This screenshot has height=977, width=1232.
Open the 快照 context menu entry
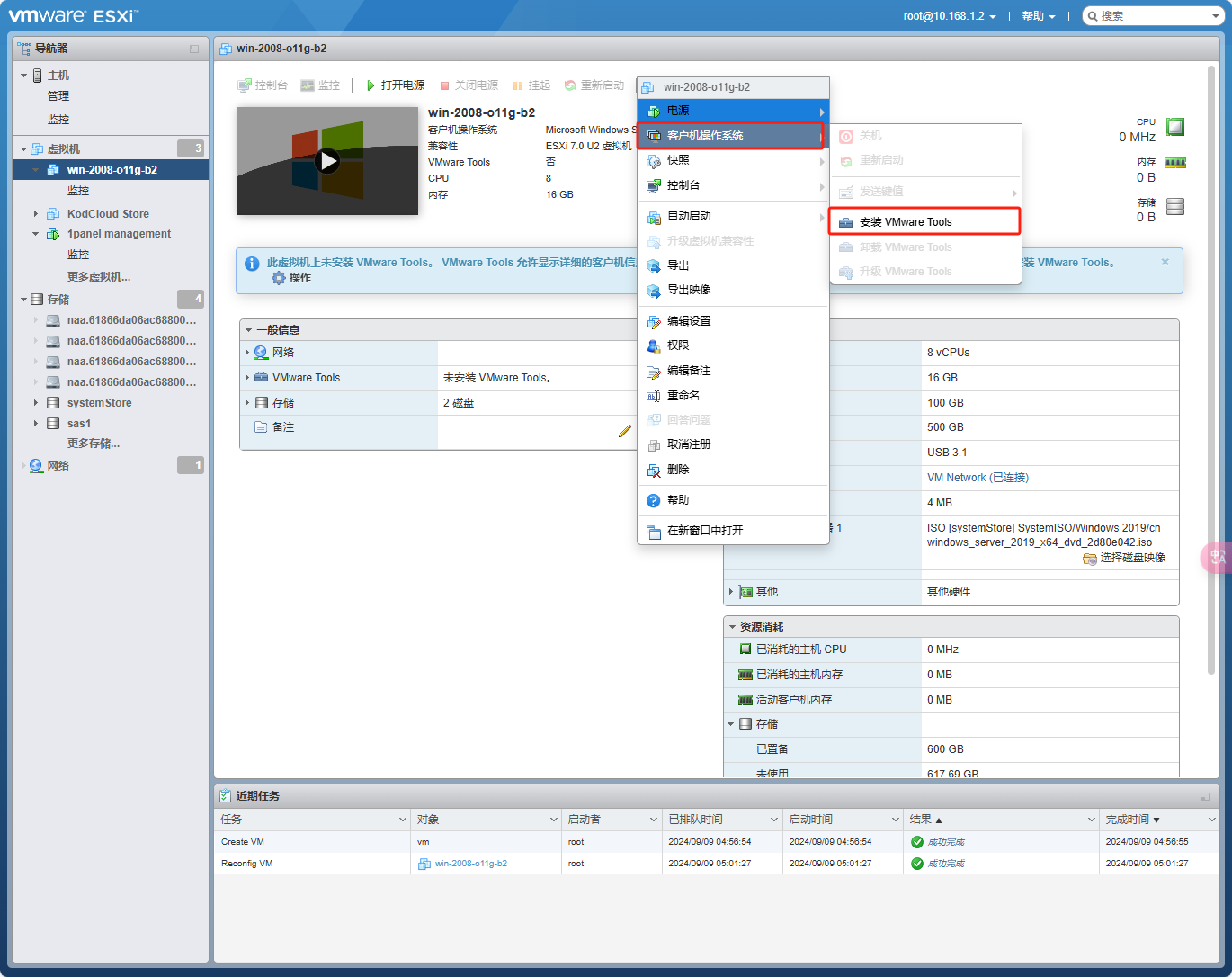pyautogui.click(x=733, y=160)
